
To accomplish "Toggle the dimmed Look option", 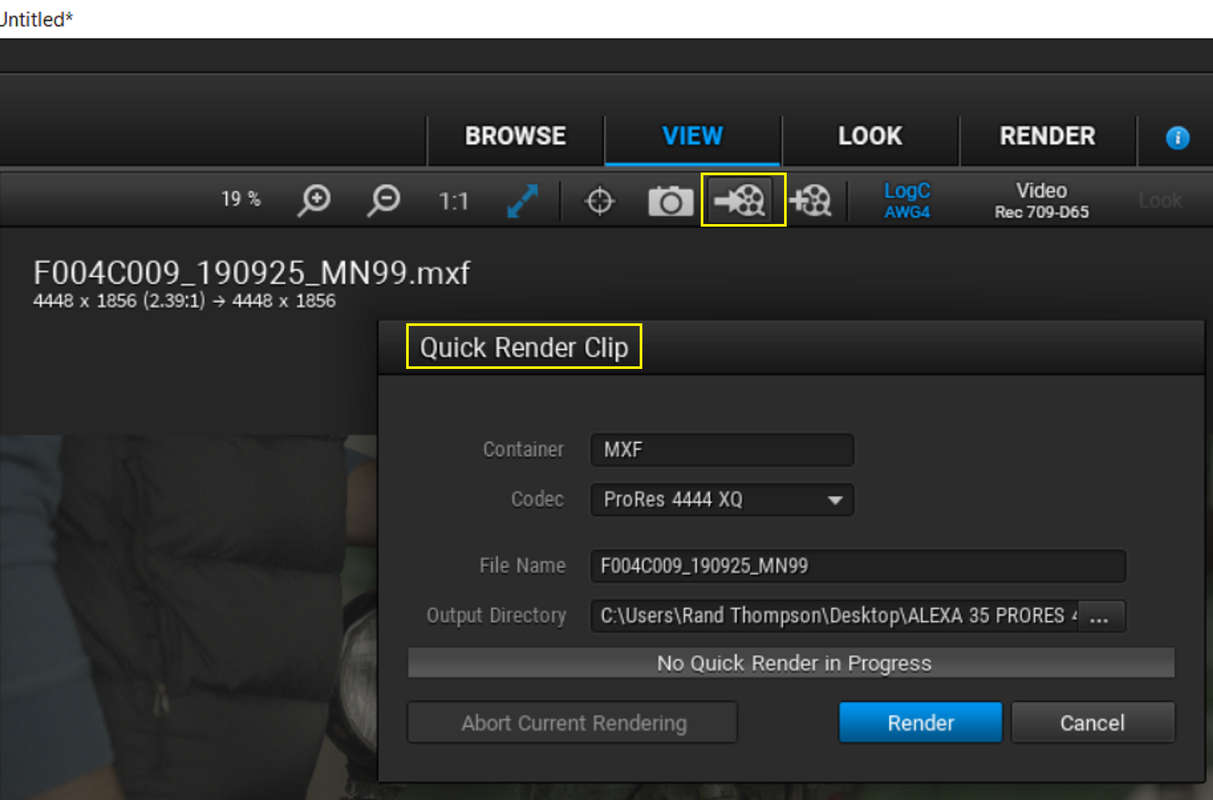I will click(1160, 201).
